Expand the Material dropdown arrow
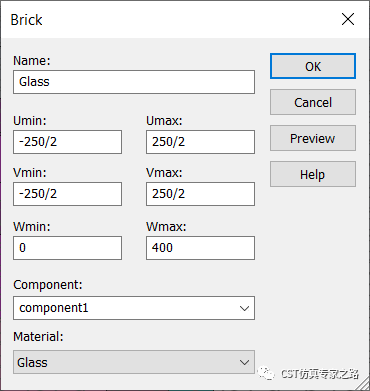This screenshot has width=370, height=391. 244,362
